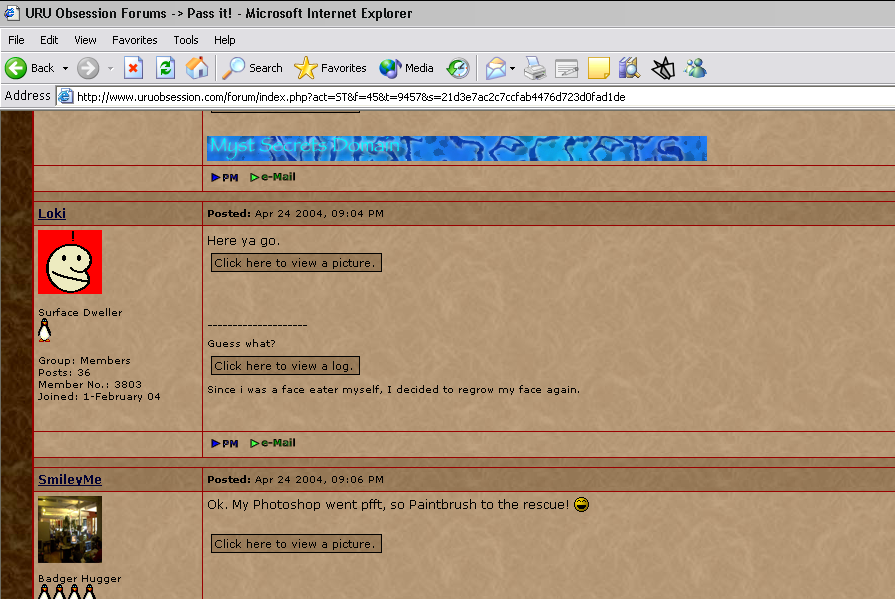
Task: Open SmileyMe's profile link
Action: pos(70,479)
